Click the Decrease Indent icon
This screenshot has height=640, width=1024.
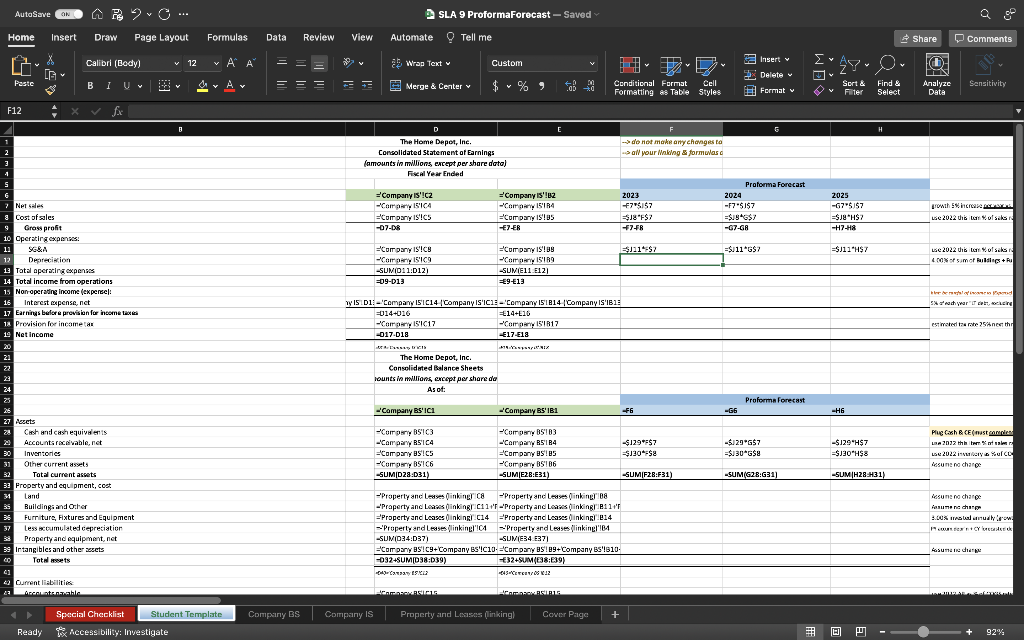[348, 85]
